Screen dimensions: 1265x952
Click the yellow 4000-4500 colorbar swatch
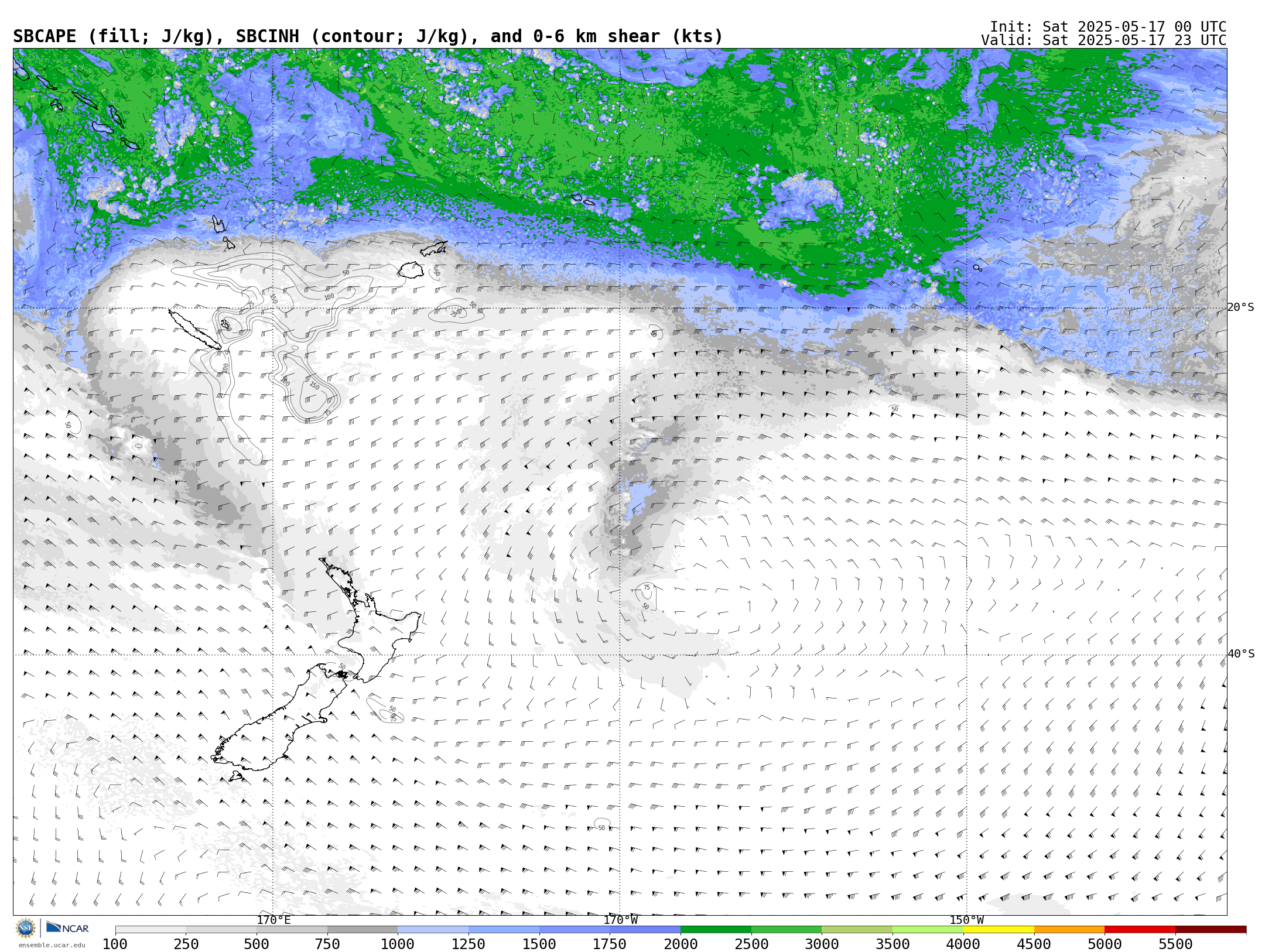[999, 930]
